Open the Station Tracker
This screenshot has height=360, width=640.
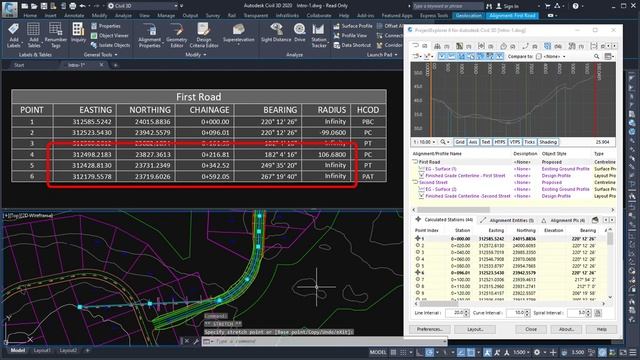(x=319, y=35)
